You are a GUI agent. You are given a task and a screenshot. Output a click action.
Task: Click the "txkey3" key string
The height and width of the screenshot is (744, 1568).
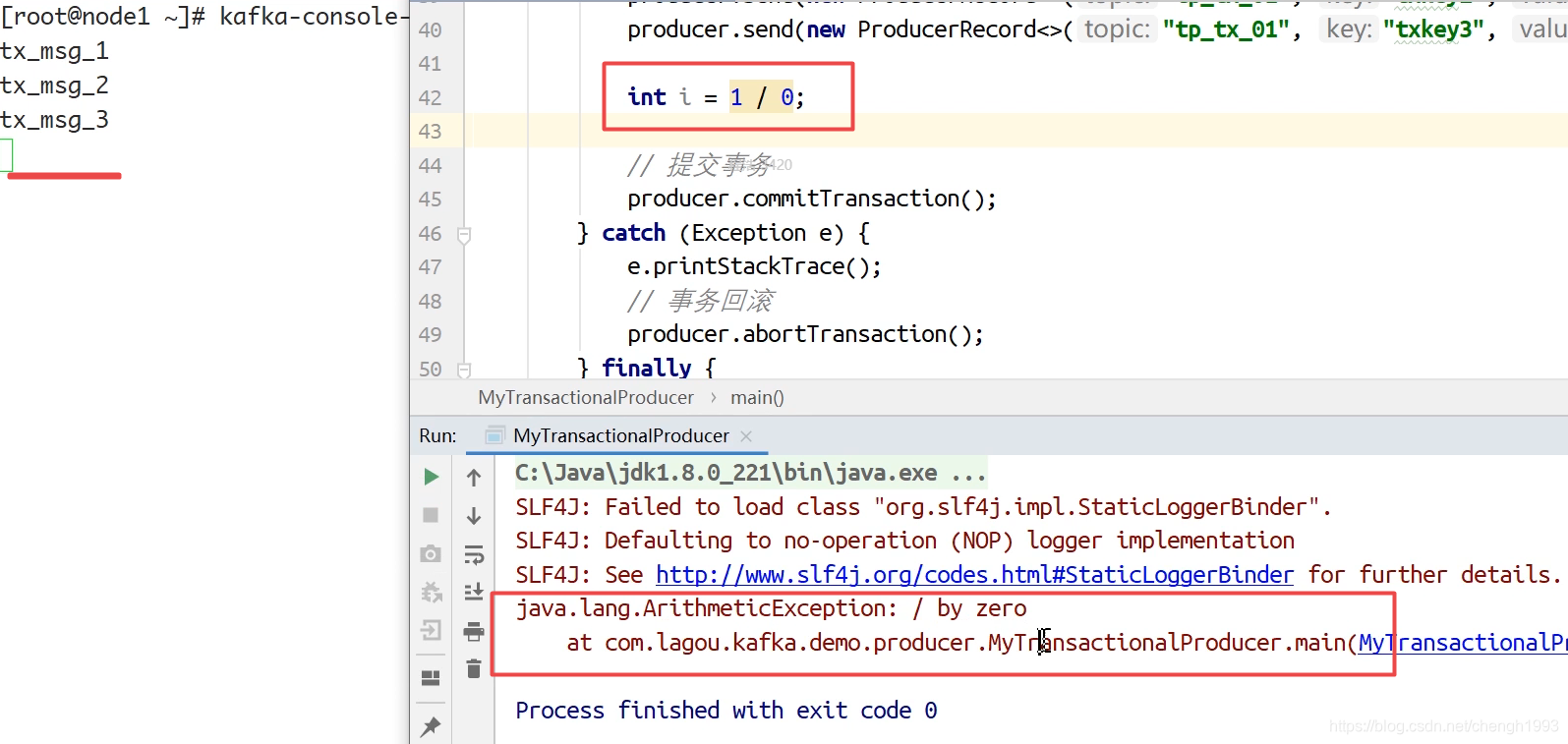coord(1432,30)
